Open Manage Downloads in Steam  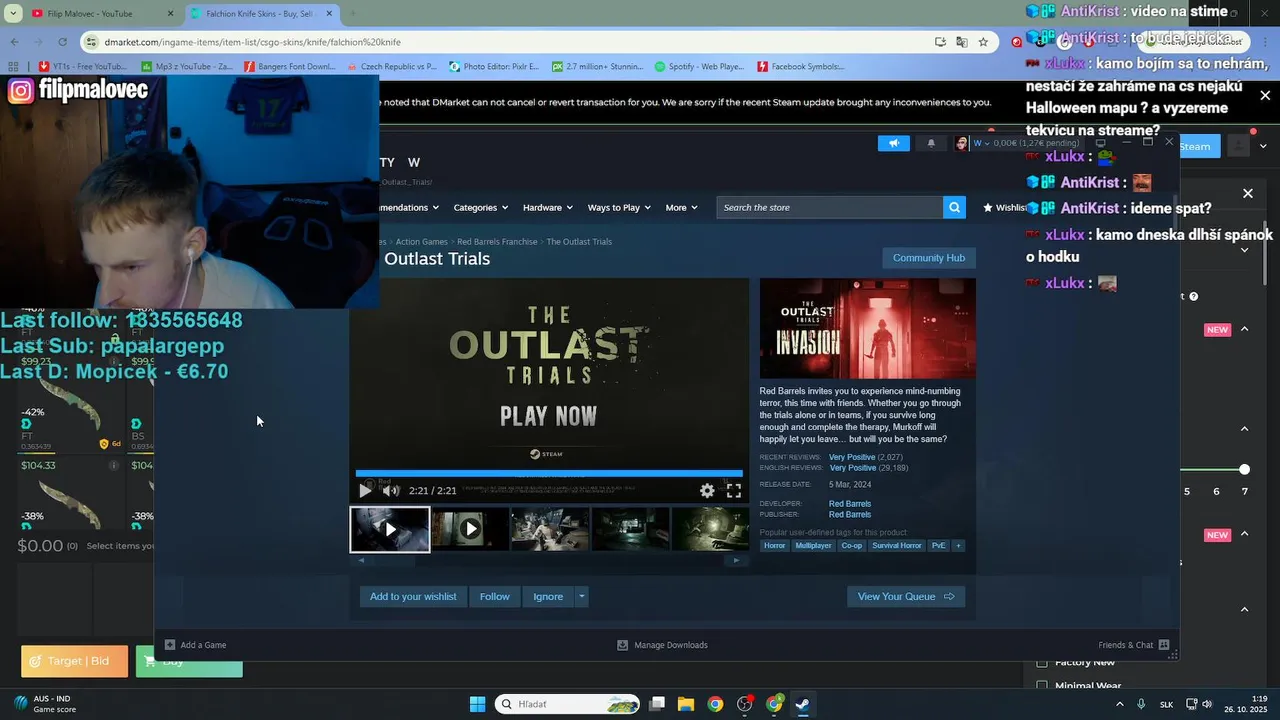coord(662,645)
